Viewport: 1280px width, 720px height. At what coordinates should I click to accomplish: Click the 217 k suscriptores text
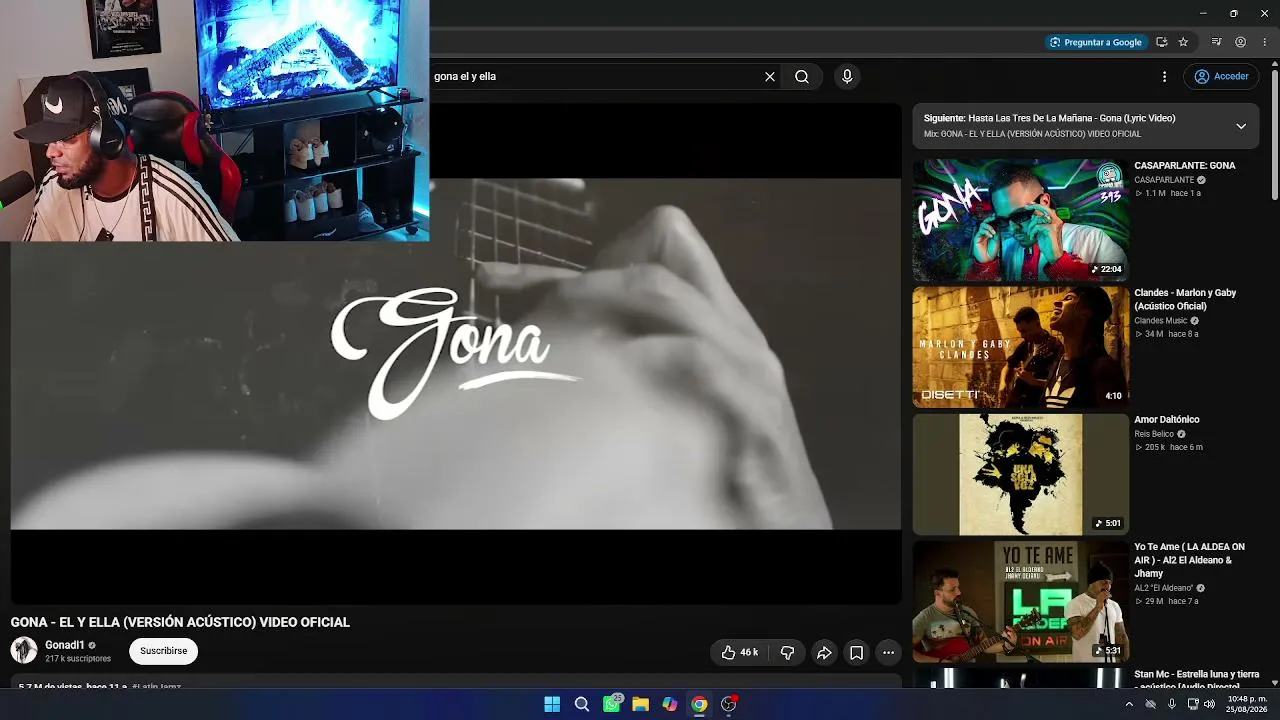78,659
